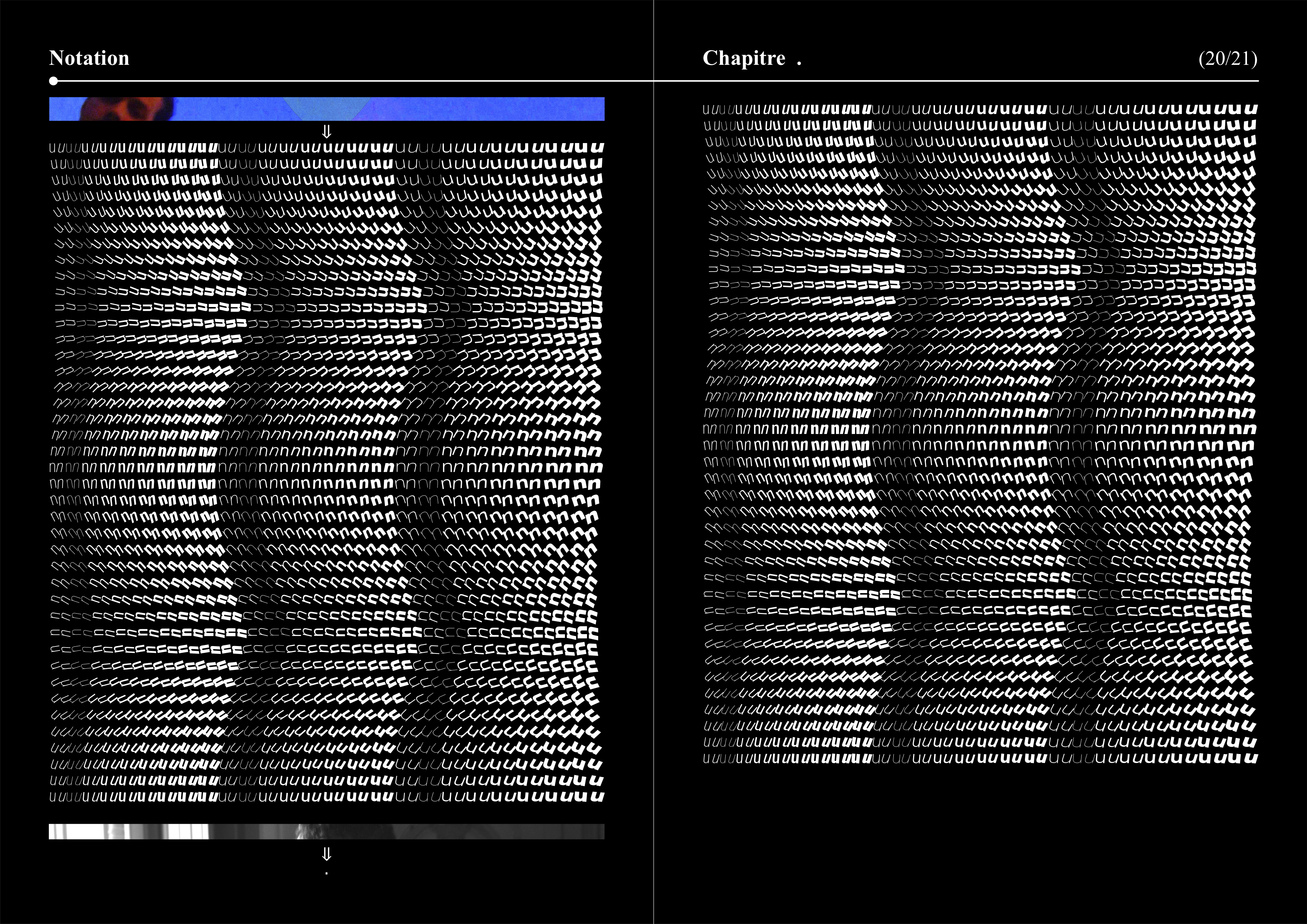Screen dimensions: 1307x924
Task: Click the face with sunglasses in blue strip
Action: pos(128,109)
